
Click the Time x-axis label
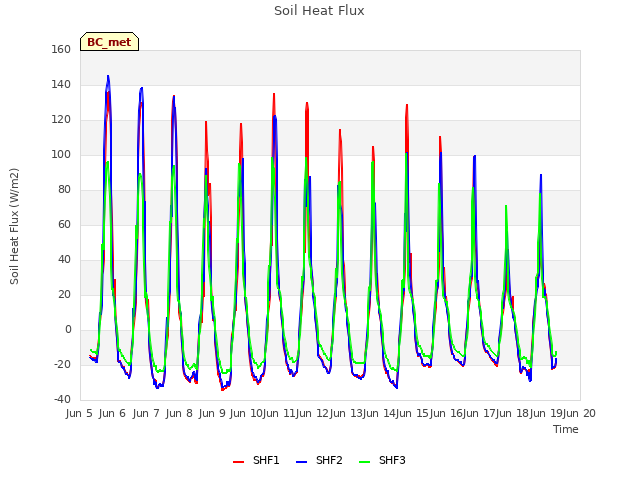(566, 429)
